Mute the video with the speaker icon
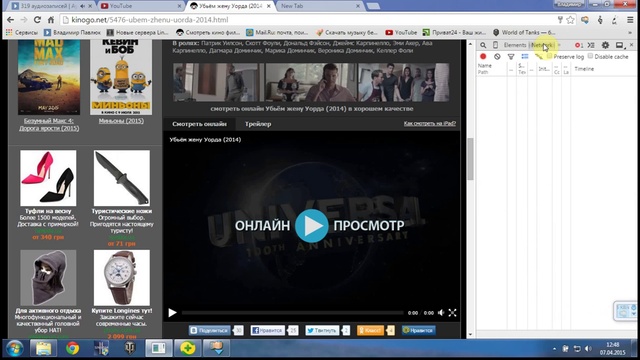 (441, 313)
